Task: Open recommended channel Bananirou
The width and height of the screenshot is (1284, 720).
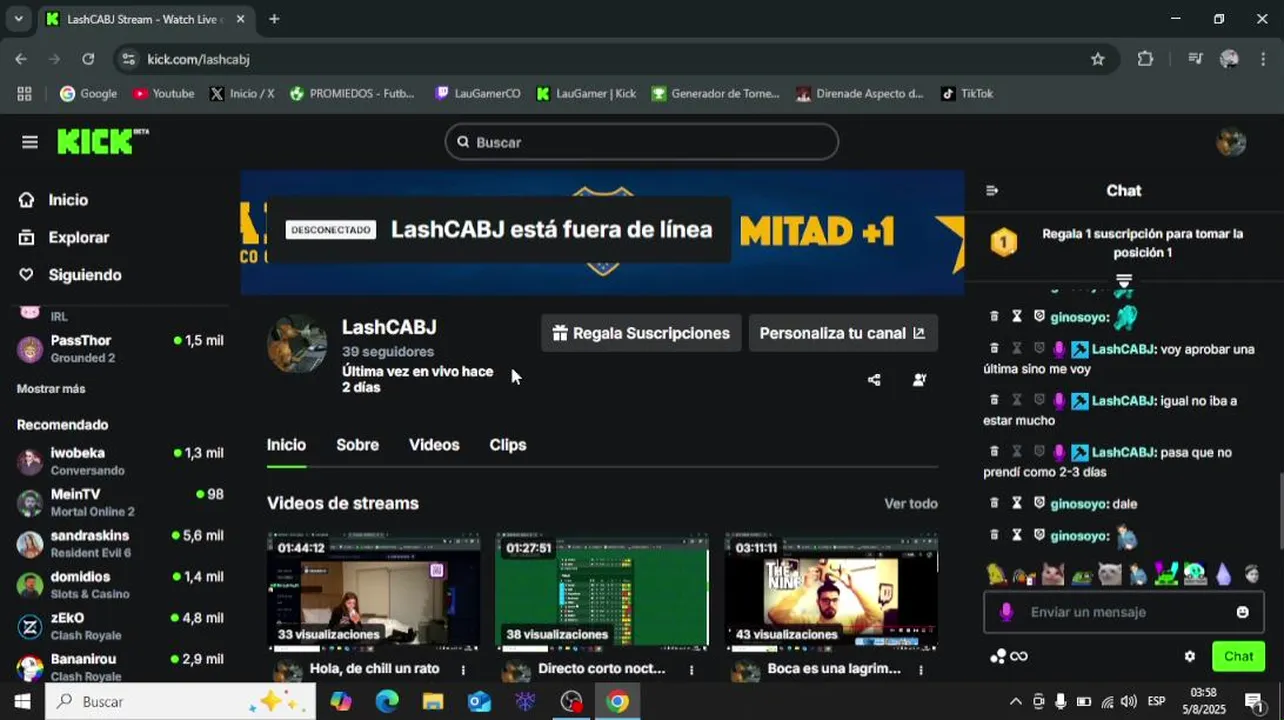Action: click(120, 667)
